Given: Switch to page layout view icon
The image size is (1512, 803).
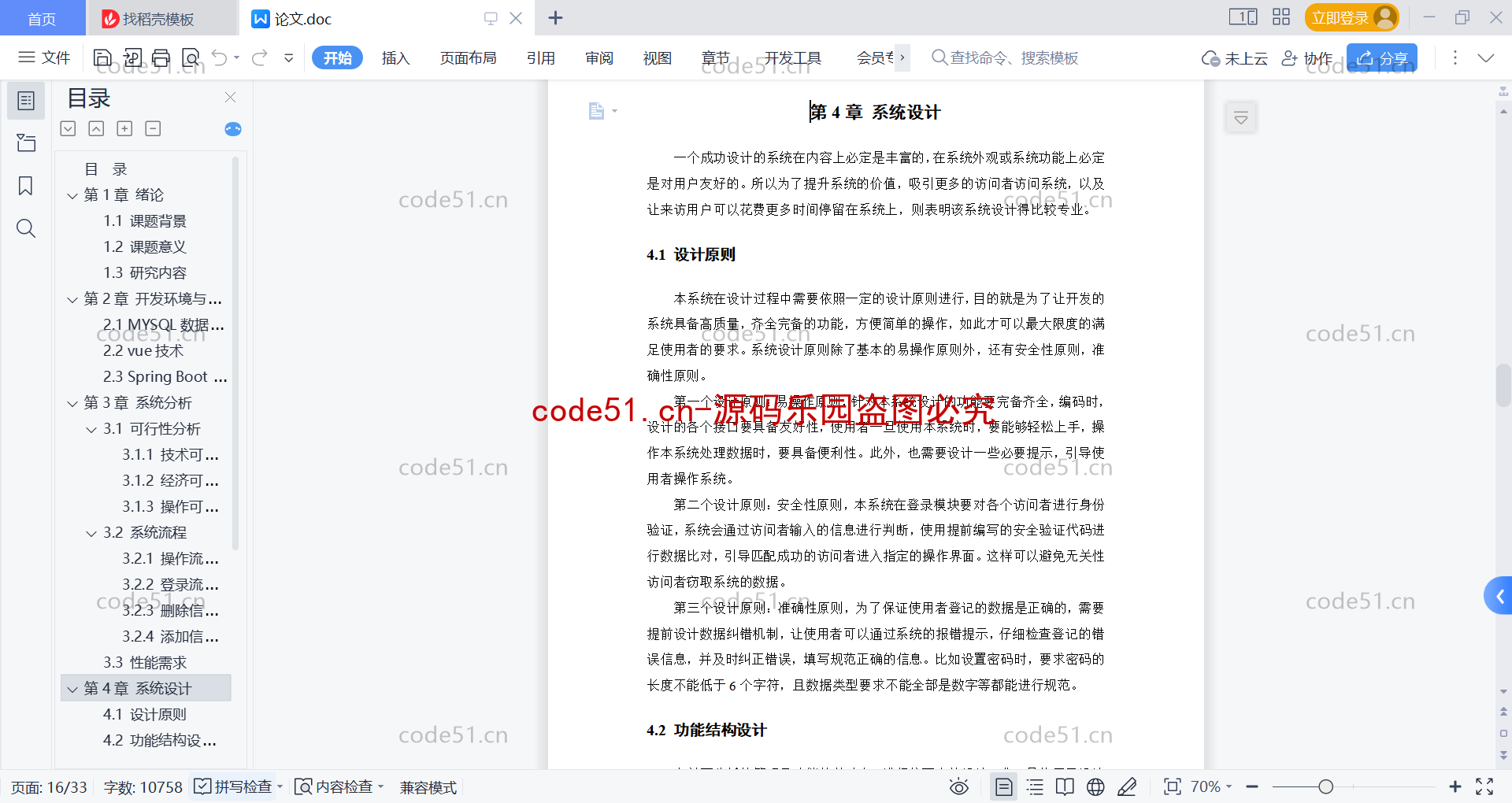Looking at the screenshot, I should coord(1004,786).
